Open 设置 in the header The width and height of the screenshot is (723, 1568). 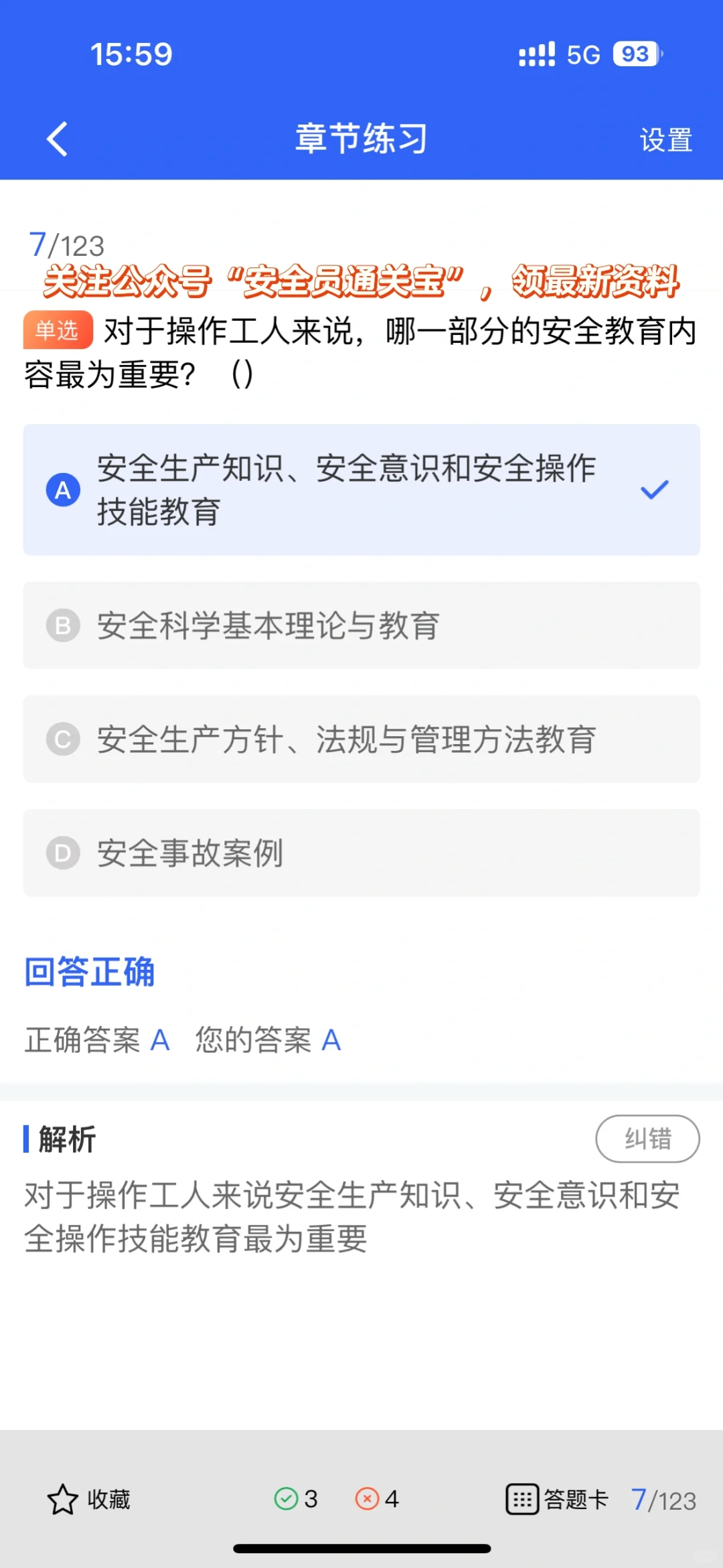click(x=666, y=140)
